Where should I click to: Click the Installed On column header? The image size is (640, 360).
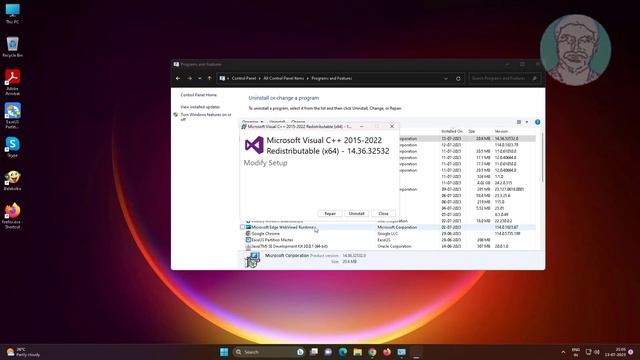[452, 131]
